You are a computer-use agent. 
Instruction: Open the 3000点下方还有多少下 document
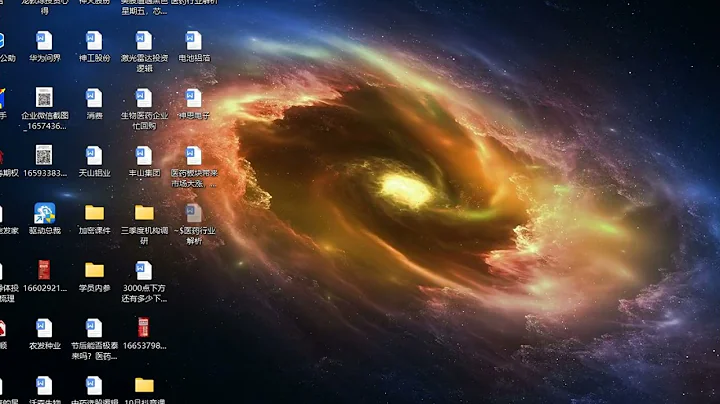144,271
